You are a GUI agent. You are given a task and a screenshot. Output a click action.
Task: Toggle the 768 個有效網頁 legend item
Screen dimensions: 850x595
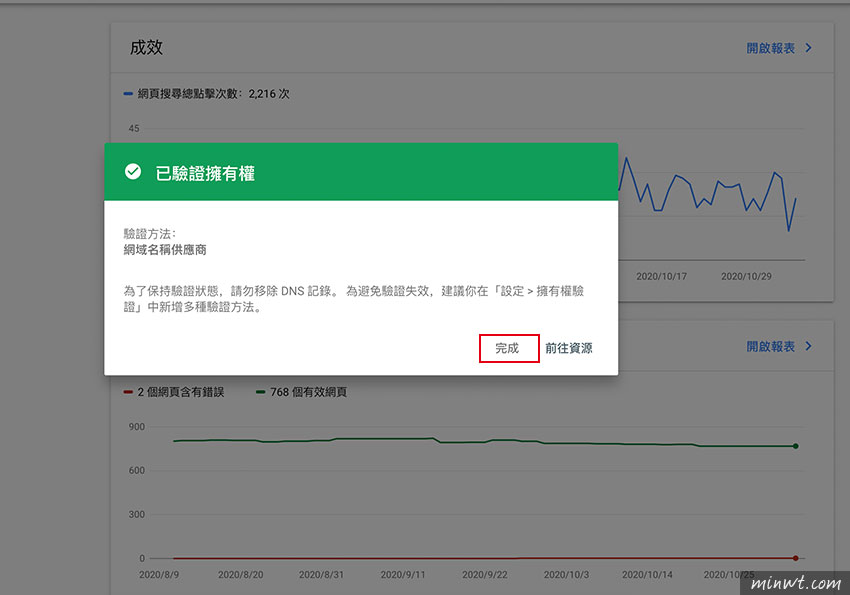click(x=301, y=392)
